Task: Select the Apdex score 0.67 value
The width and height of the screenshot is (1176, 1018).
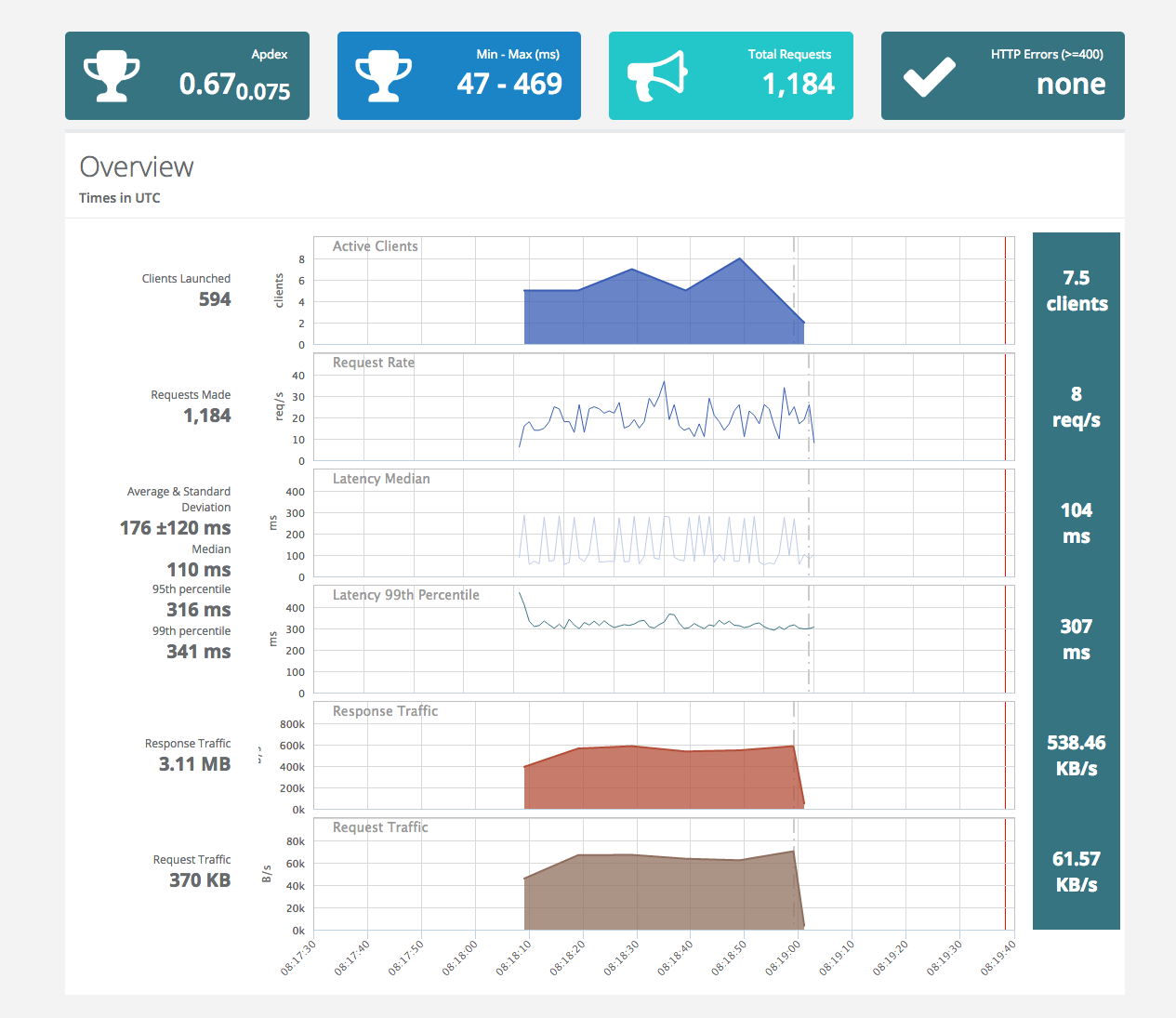Action: click(x=207, y=84)
